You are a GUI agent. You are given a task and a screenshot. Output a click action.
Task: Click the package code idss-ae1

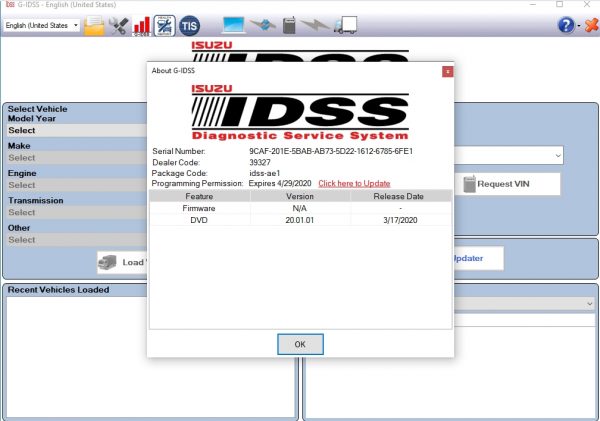[x=265, y=173]
